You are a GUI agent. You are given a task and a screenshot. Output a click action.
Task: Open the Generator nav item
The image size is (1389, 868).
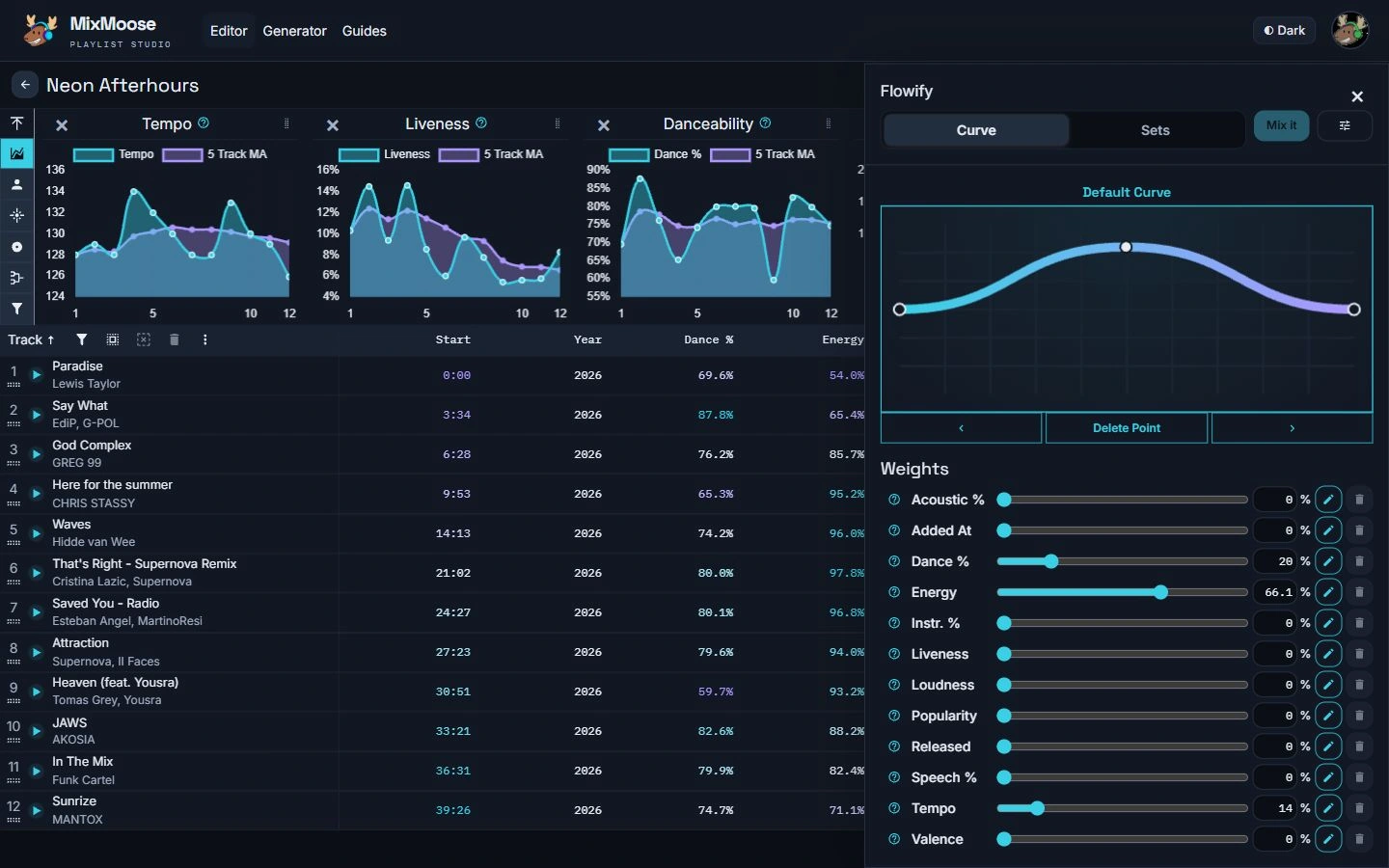(294, 31)
